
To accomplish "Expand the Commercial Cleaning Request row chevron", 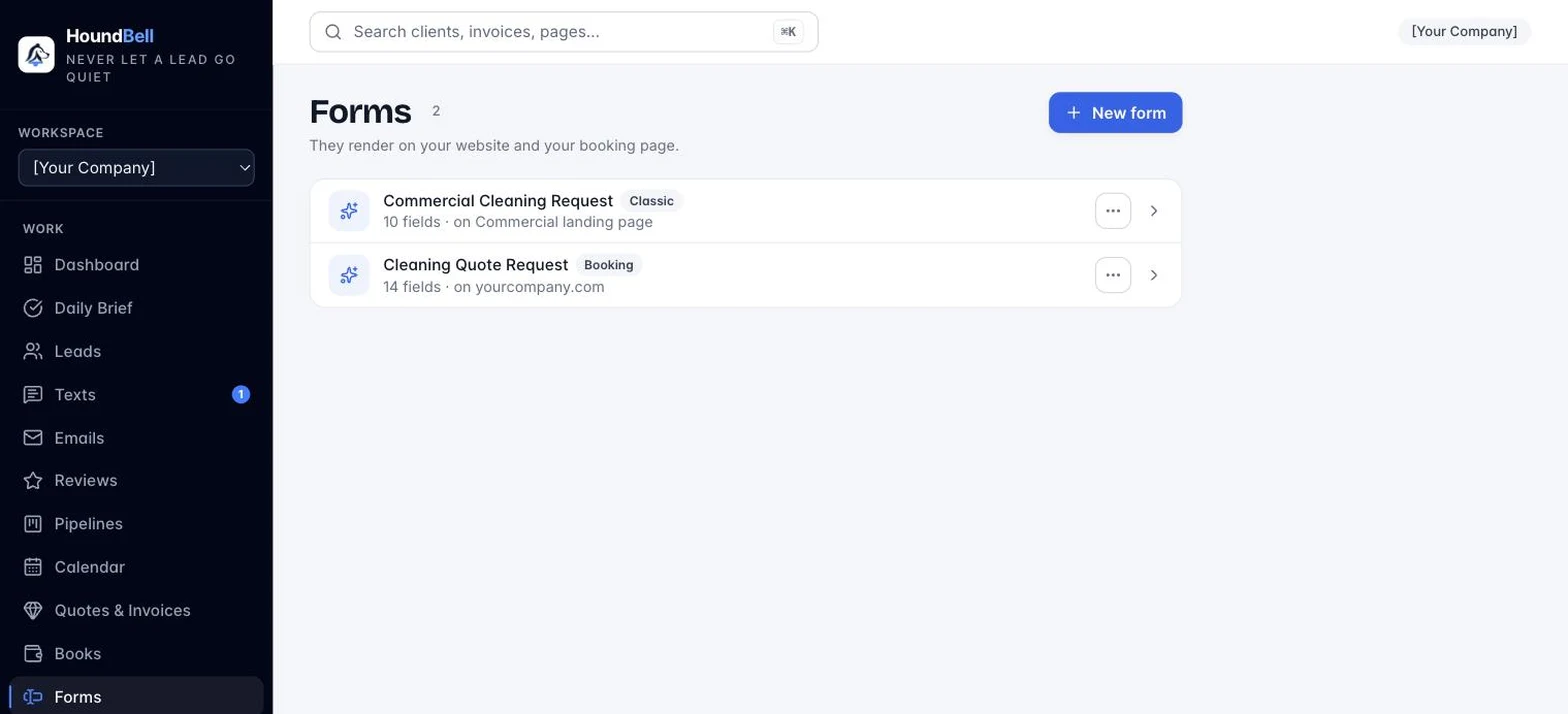I will click(x=1154, y=211).
